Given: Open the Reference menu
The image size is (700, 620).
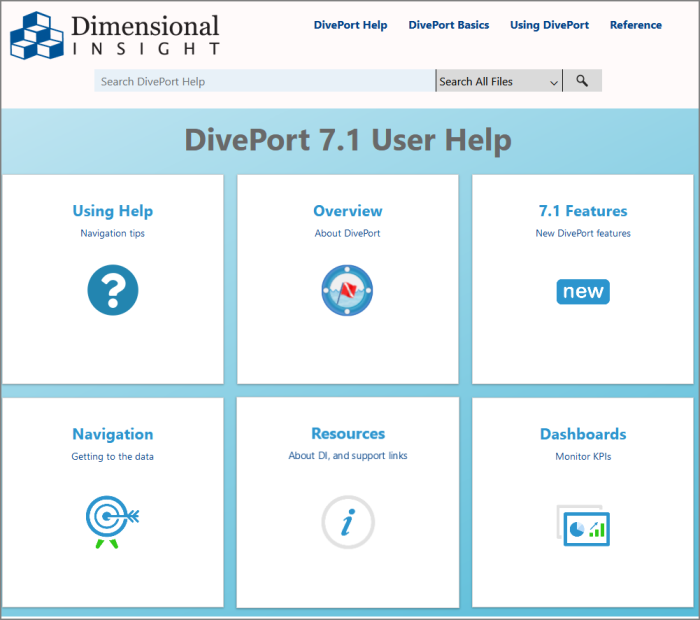Looking at the screenshot, I should (x=636, y=25).
